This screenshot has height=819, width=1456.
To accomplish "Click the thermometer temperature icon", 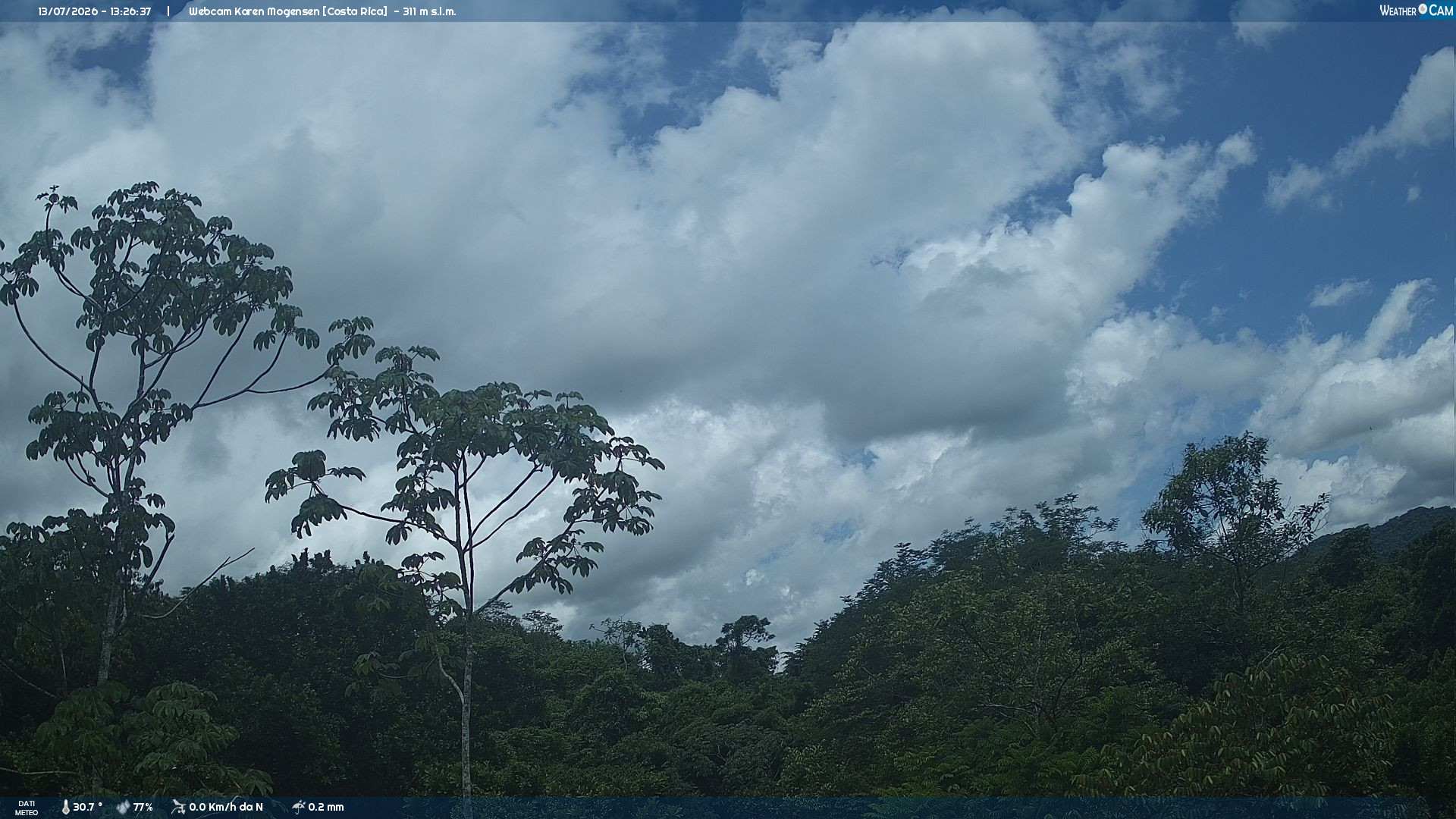I will pos(65,808).
